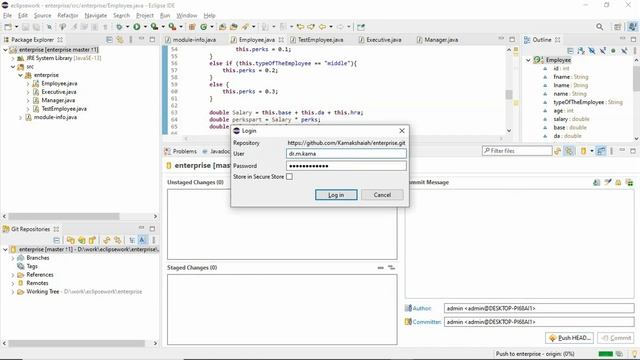
Task: Collapse the src folder node
Action: [x=13, y=67]
